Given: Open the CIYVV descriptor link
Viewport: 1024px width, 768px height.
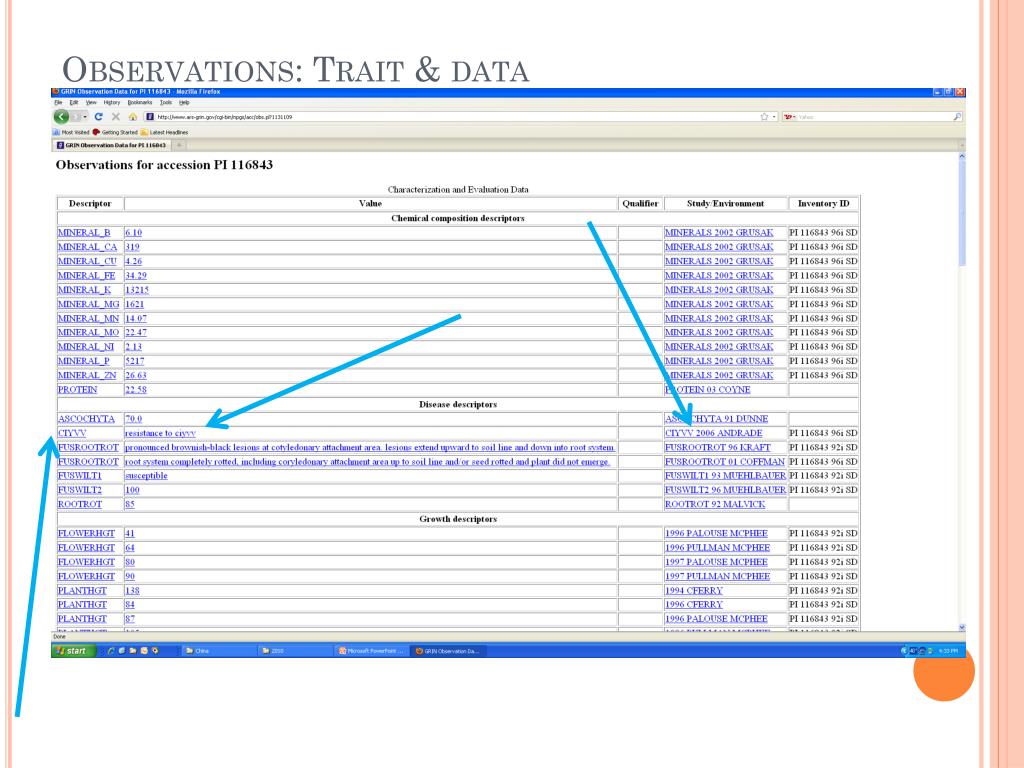Looking at the screenshot, I should pos(72,433).
